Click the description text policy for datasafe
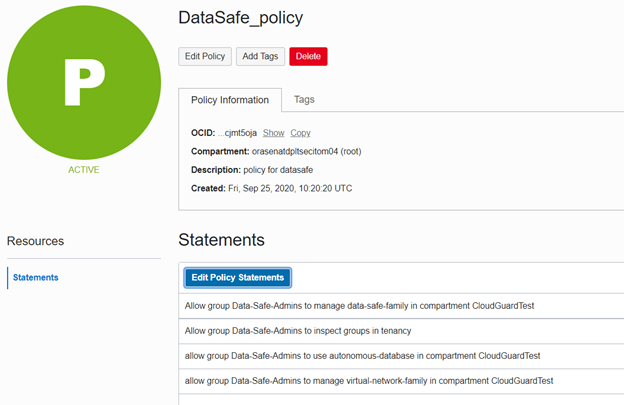 pos(278,170)
